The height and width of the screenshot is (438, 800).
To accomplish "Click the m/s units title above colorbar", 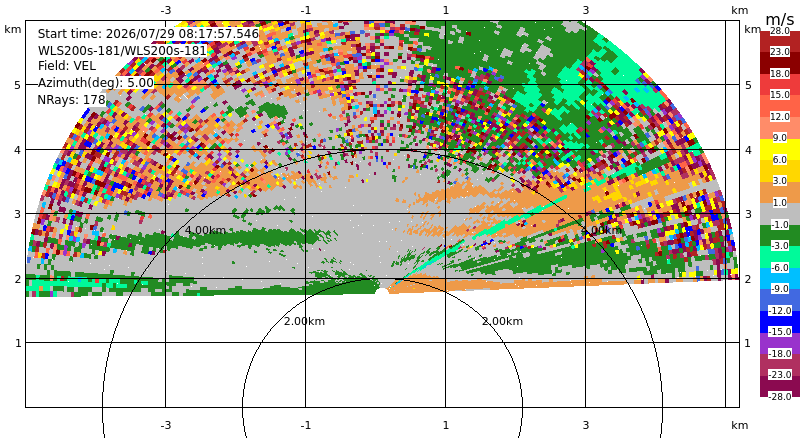I will pos(780,19).
